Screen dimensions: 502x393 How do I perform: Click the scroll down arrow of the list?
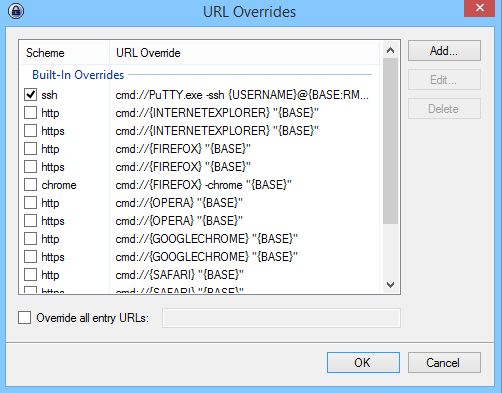pyautogui.click(x=390, y=285)
